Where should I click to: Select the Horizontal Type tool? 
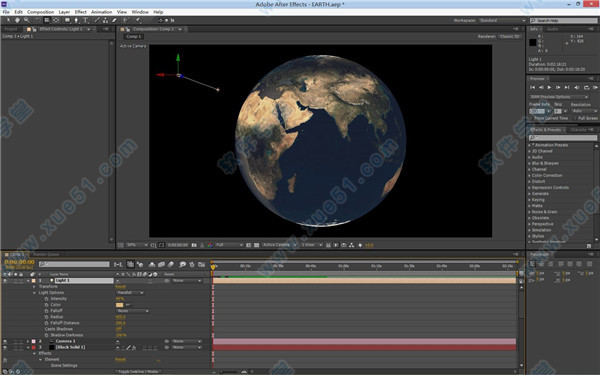(x=85, y=20)
